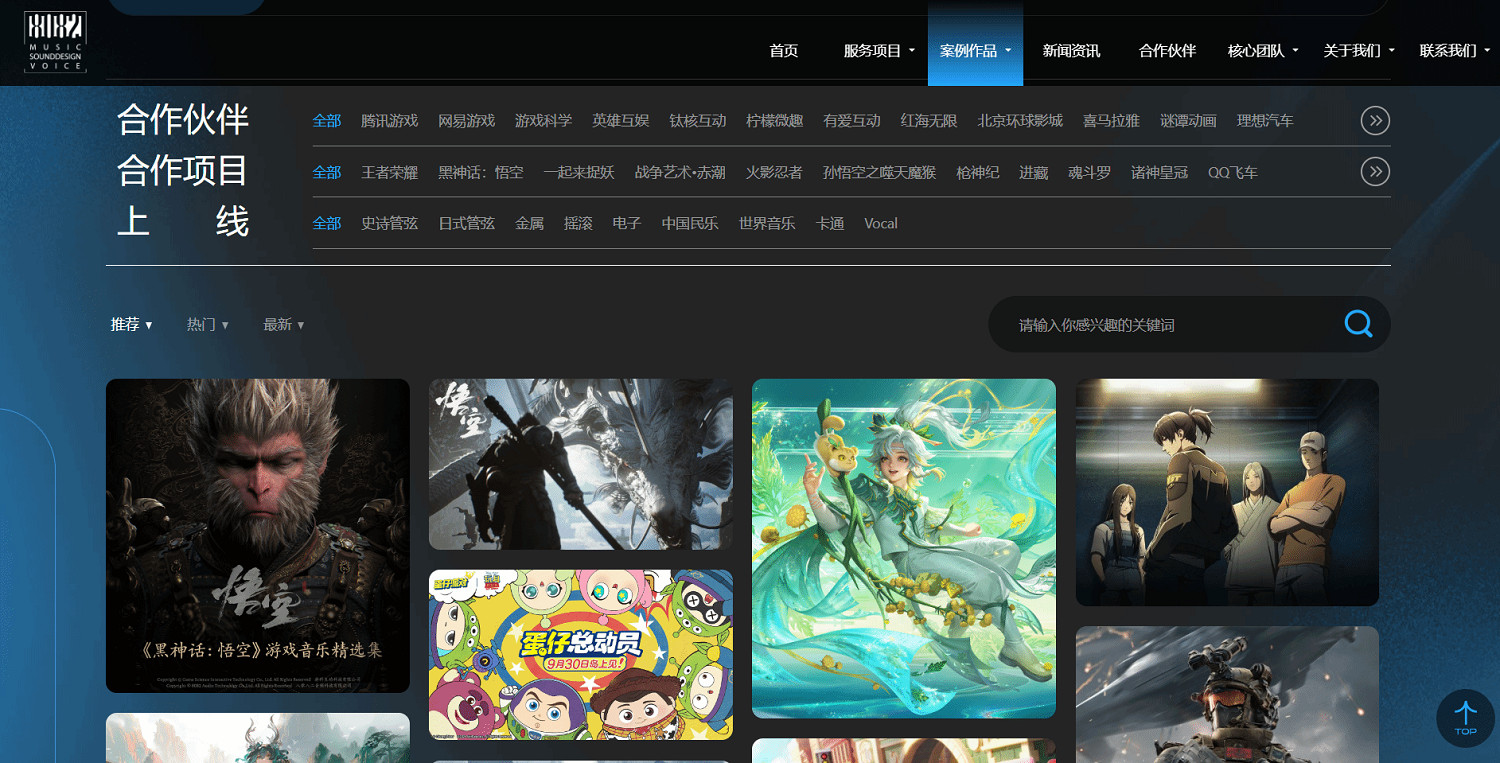Screen dimensions: 1500x763
Task: Click the MUSIC SOUNDDESIGN VOICE site logo
Action: coord(54,42)
